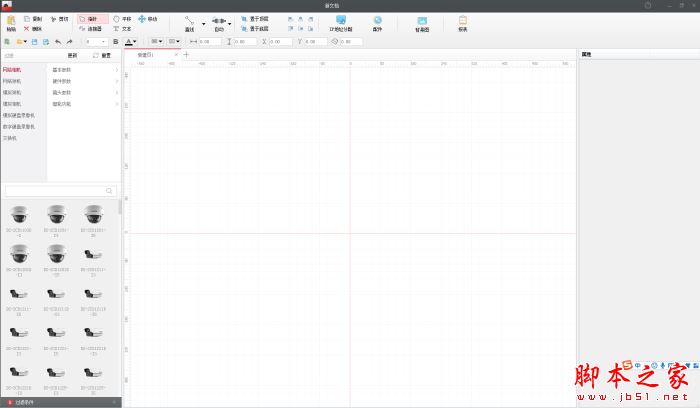Screen dimensions: 700x408
Task: Click the last icon in the lower row of the alignment icon grid
Action: click(x=311, y=29)
